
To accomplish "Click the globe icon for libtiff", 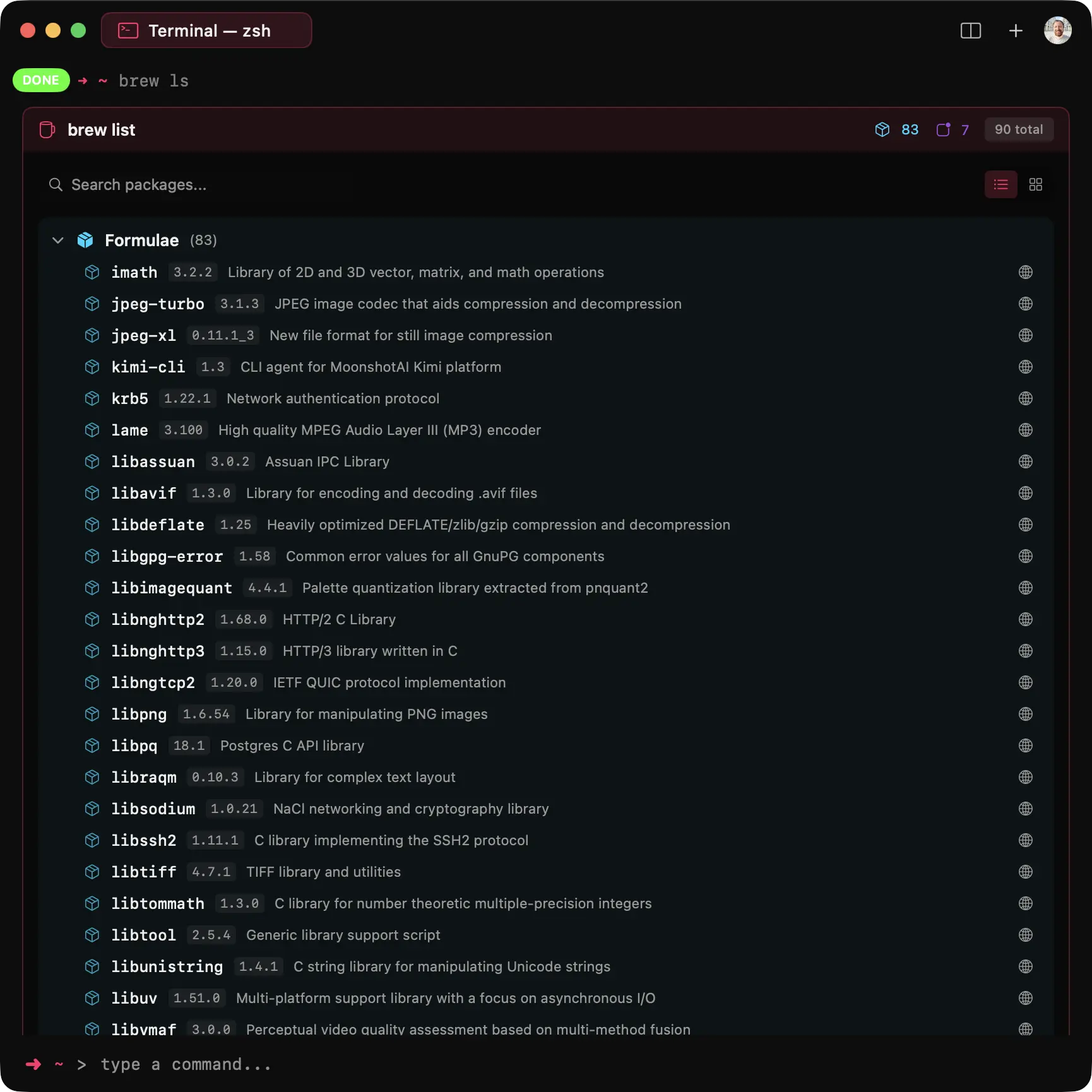I will pos(1025,872).
